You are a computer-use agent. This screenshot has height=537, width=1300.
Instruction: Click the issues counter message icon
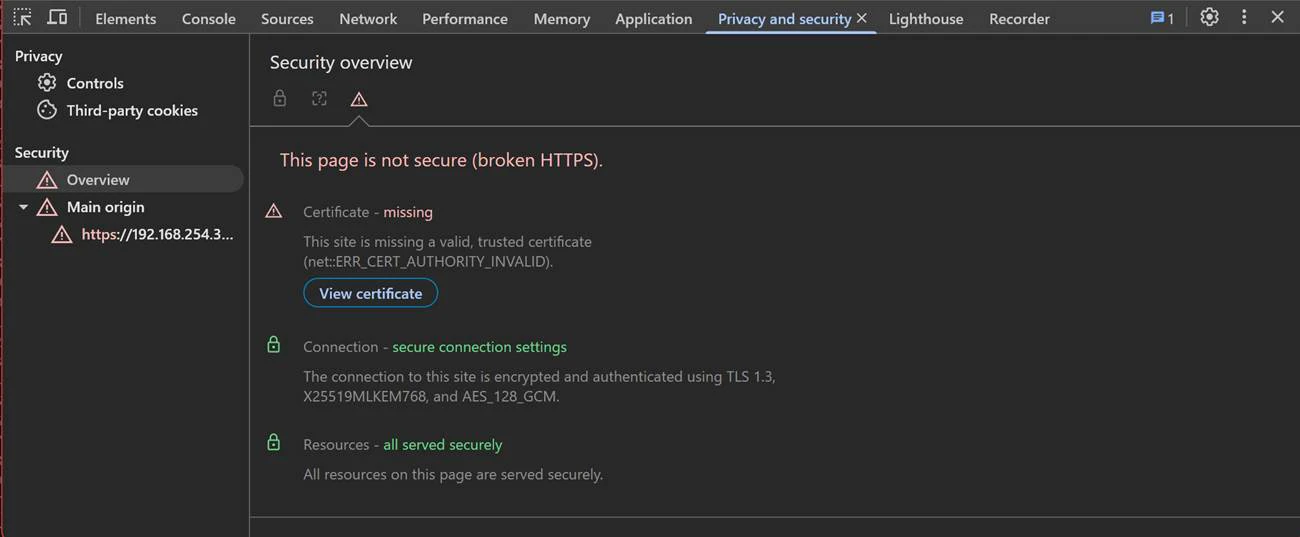pos(1162,18)
